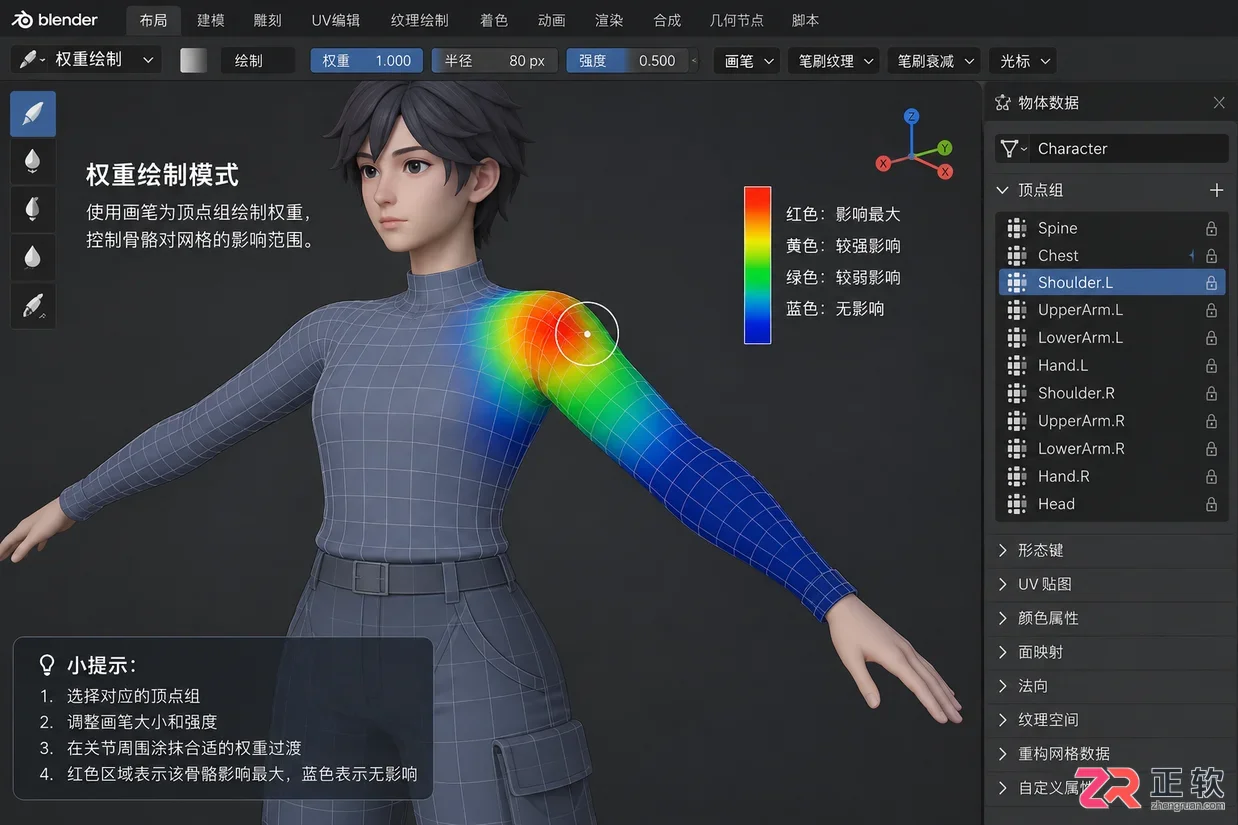The image size is (1238, 825).
Task: Click the brush preview thumbnail next to 绘制
Action: point(193,60)
